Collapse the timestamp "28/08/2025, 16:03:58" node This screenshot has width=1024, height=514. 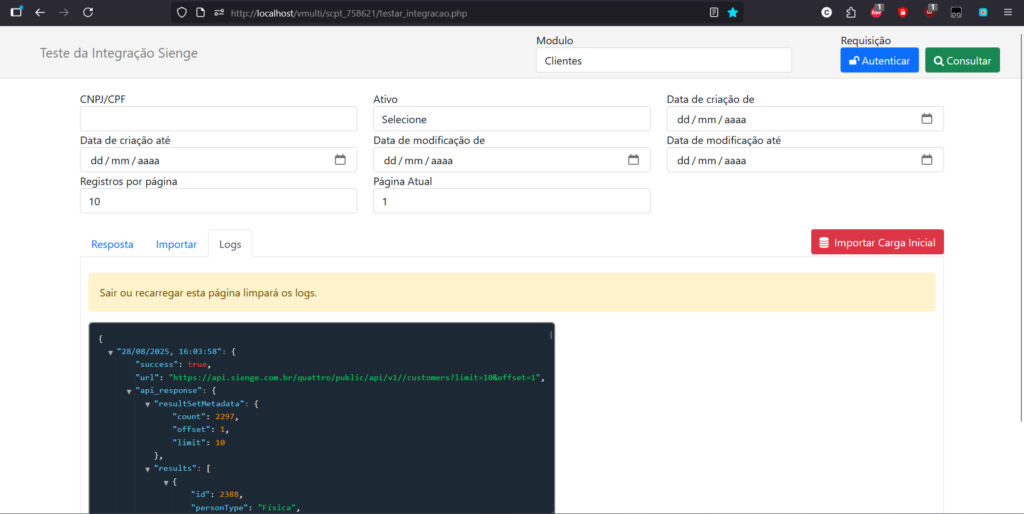[x=110, y=353]
